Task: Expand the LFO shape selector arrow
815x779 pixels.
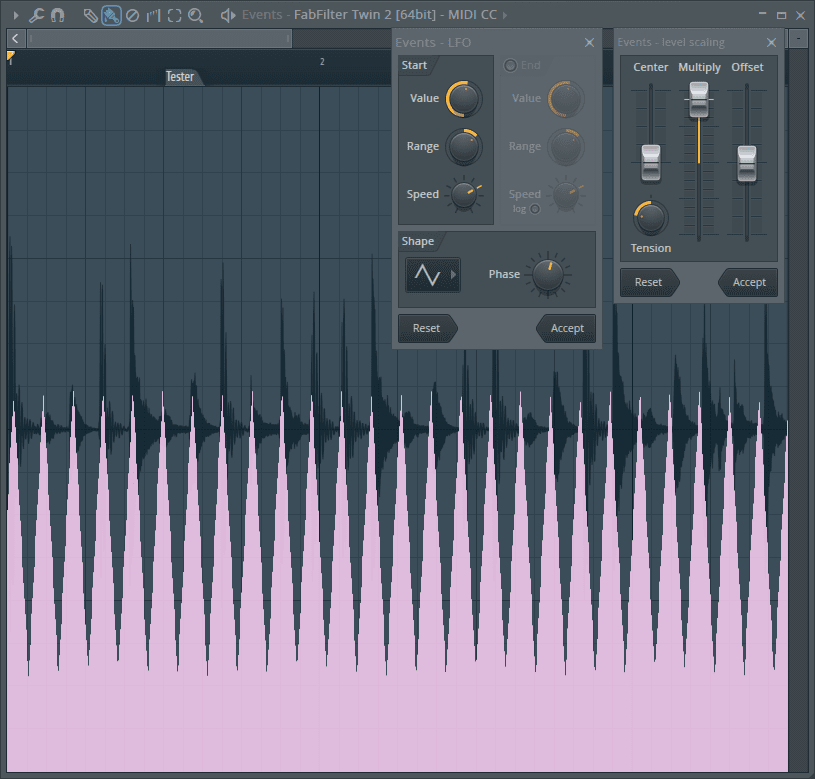Action: click(453, 274)
